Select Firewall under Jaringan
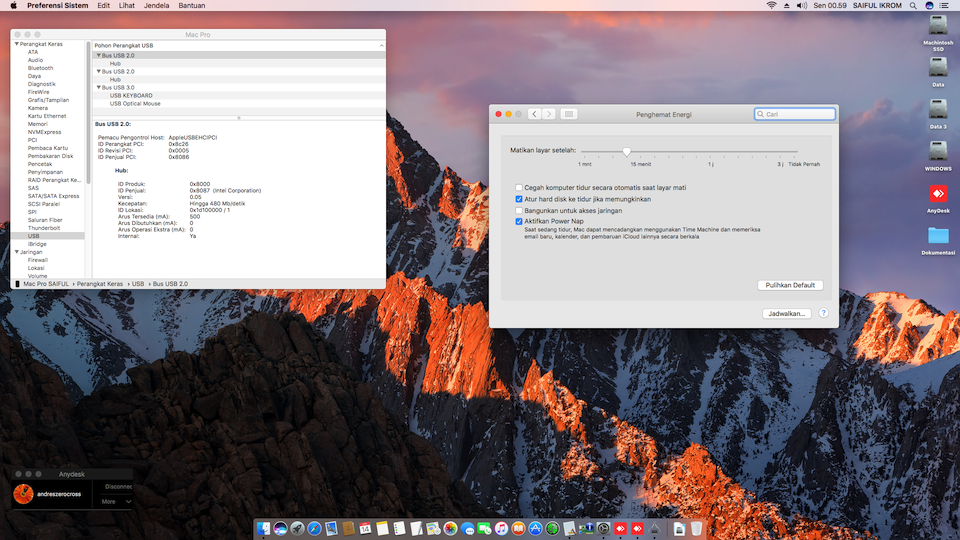This screenshot has height=540, width=960. pyautogui.click(x=37, y=260)
